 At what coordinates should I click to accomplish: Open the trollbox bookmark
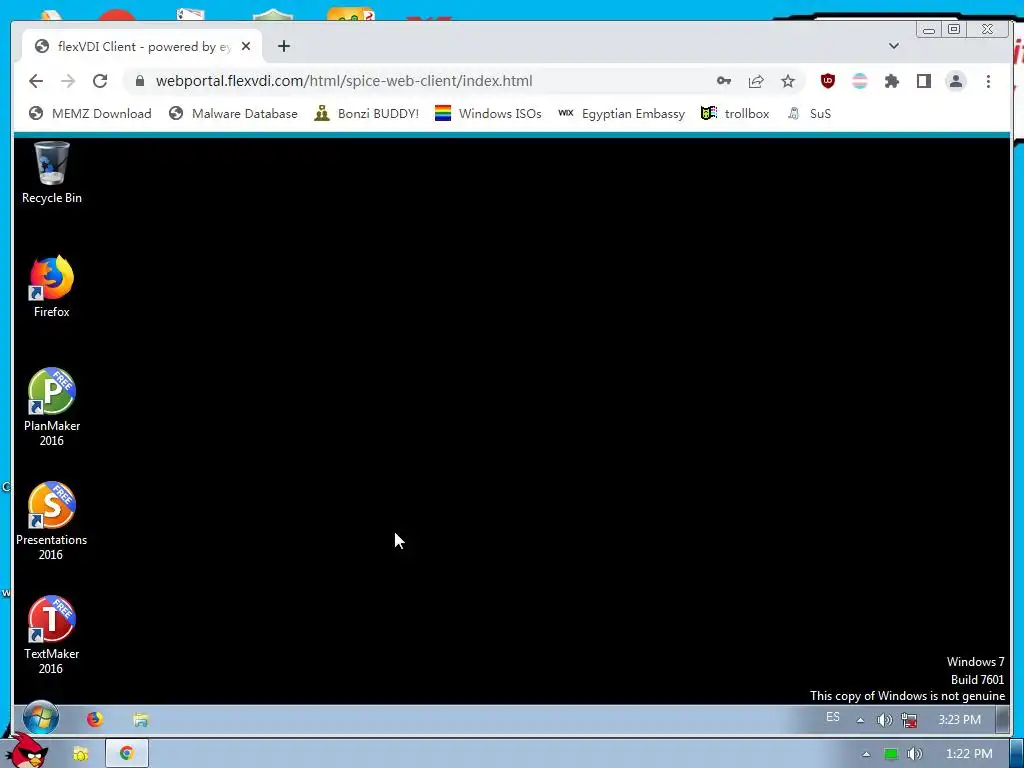tap(735, 114)
